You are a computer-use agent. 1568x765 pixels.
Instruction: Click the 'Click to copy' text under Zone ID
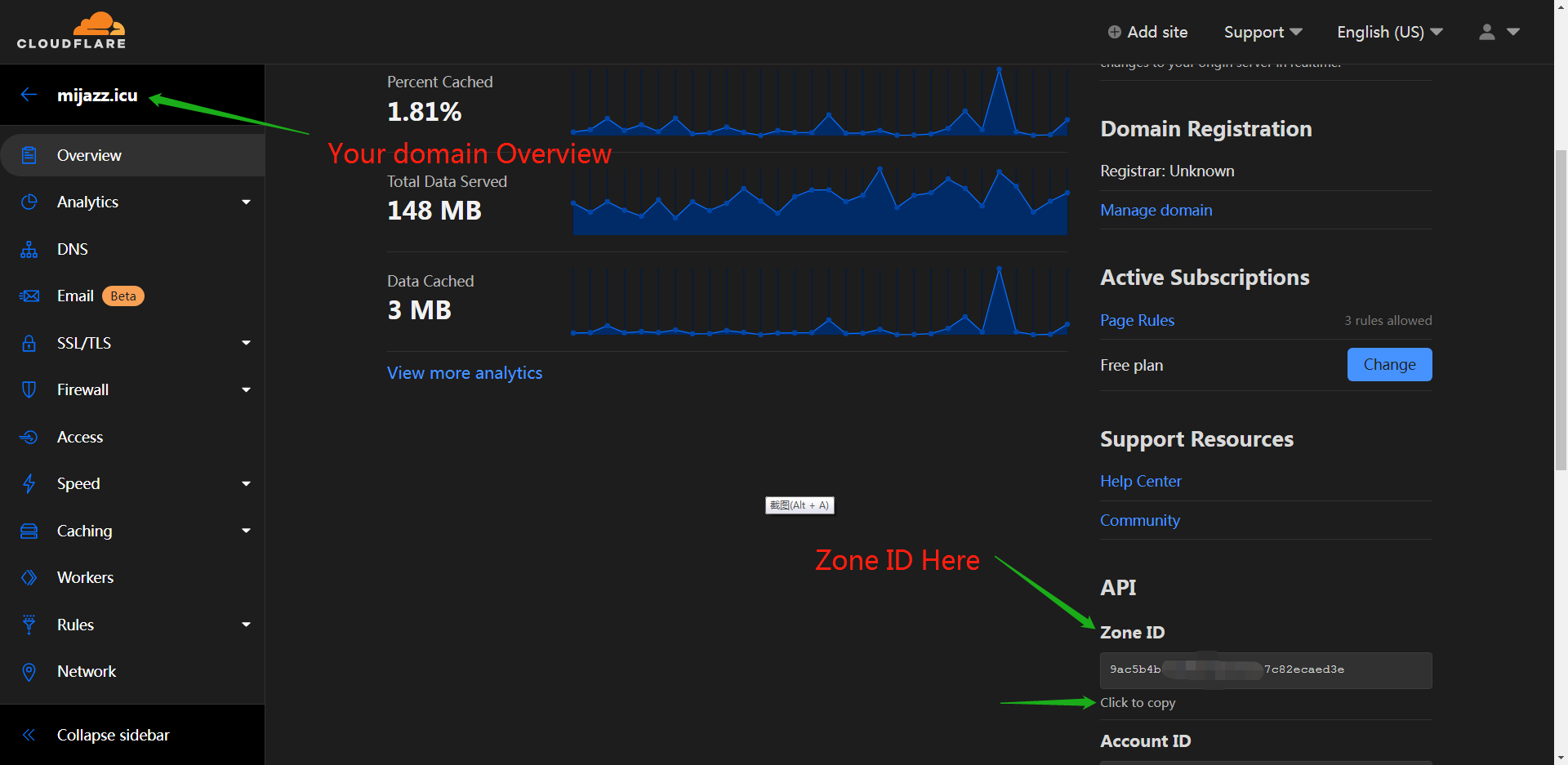[x=1138, y=703]
